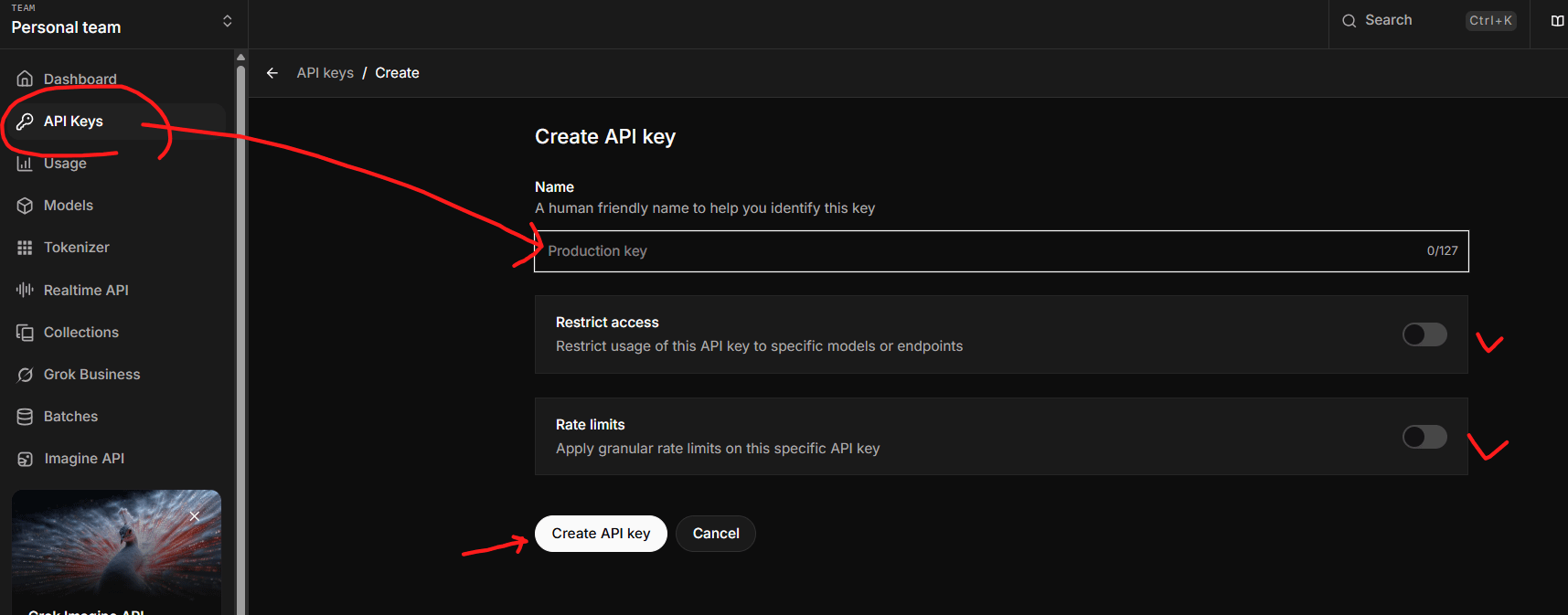Focus the Production key name field
The height and width of the screenshot is (615, 1568).
pos(1001,251)
